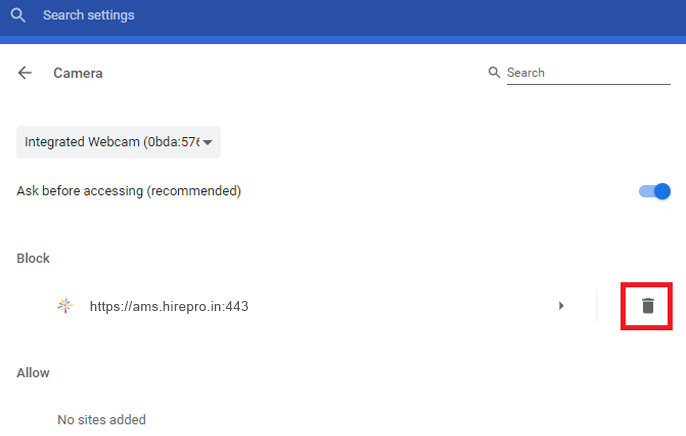Click the down arrow on the webcam selector
Image resolution: width=686 pixels, height=436 pixels.
click(208, 143)
